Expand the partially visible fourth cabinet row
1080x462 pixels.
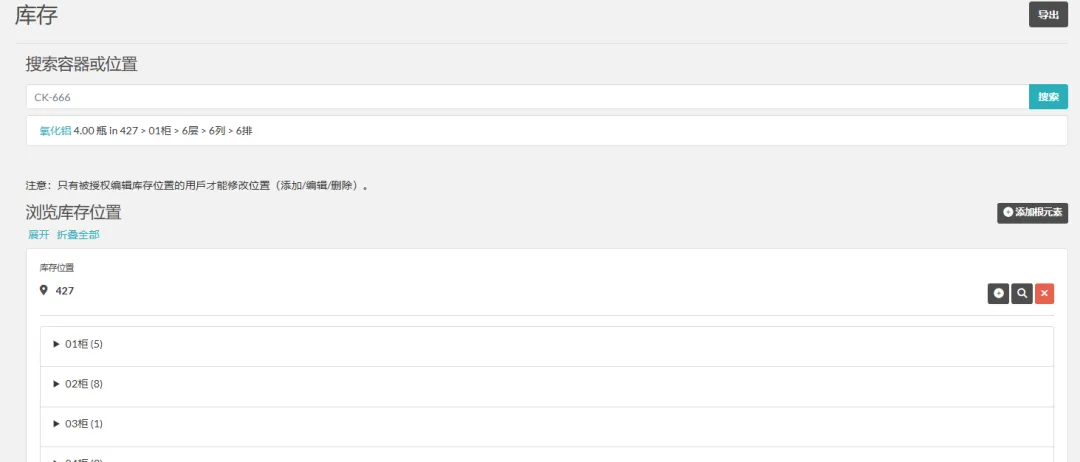click(57, 459)
